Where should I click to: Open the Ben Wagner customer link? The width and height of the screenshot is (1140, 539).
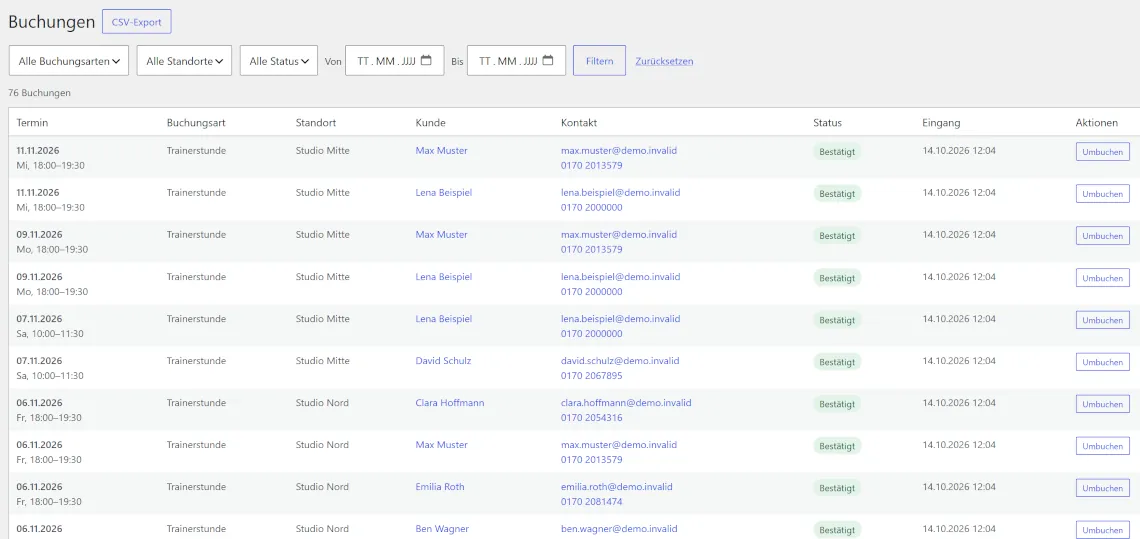pos(442,529)
